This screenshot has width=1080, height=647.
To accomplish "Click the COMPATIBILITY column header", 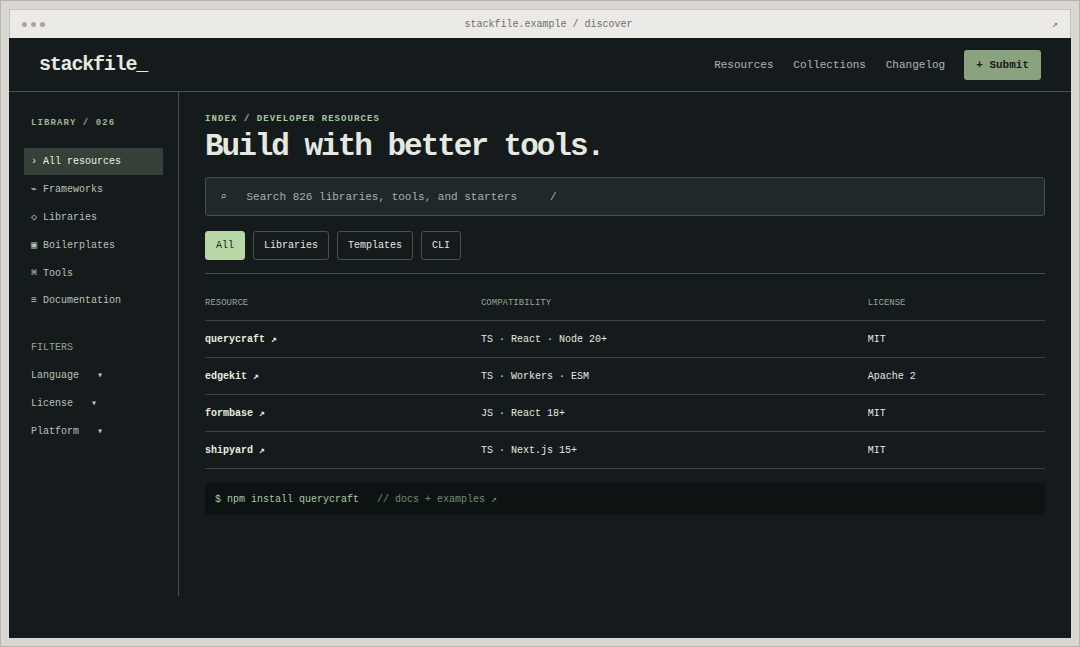I will (x=516, y=302).
